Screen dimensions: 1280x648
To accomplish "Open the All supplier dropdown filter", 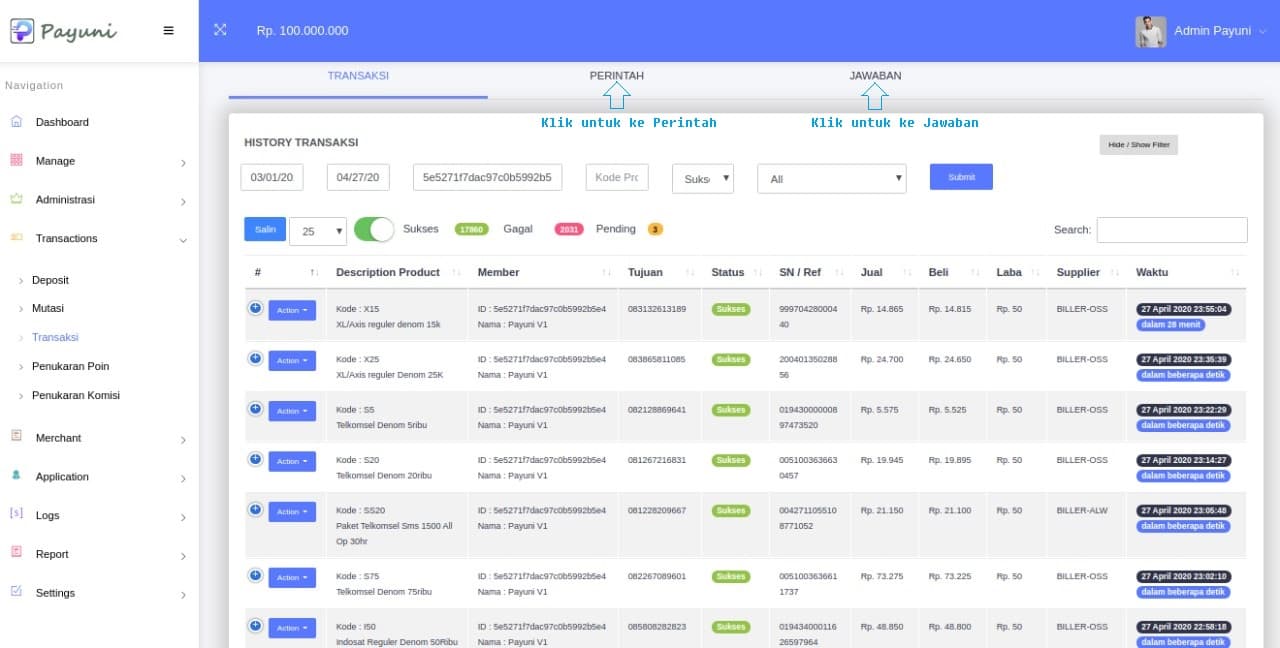I will pos(831,179).
